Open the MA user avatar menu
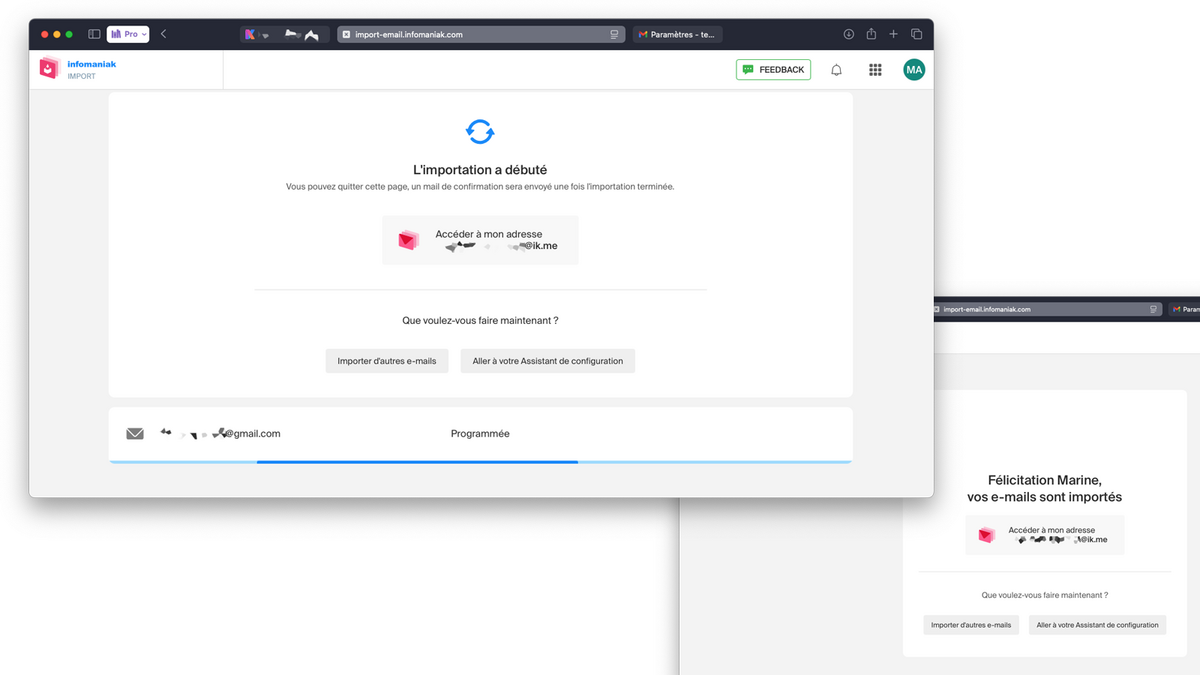Image resolution: width=1200 pixels, height=675 pixels. [x=914, y=70]
